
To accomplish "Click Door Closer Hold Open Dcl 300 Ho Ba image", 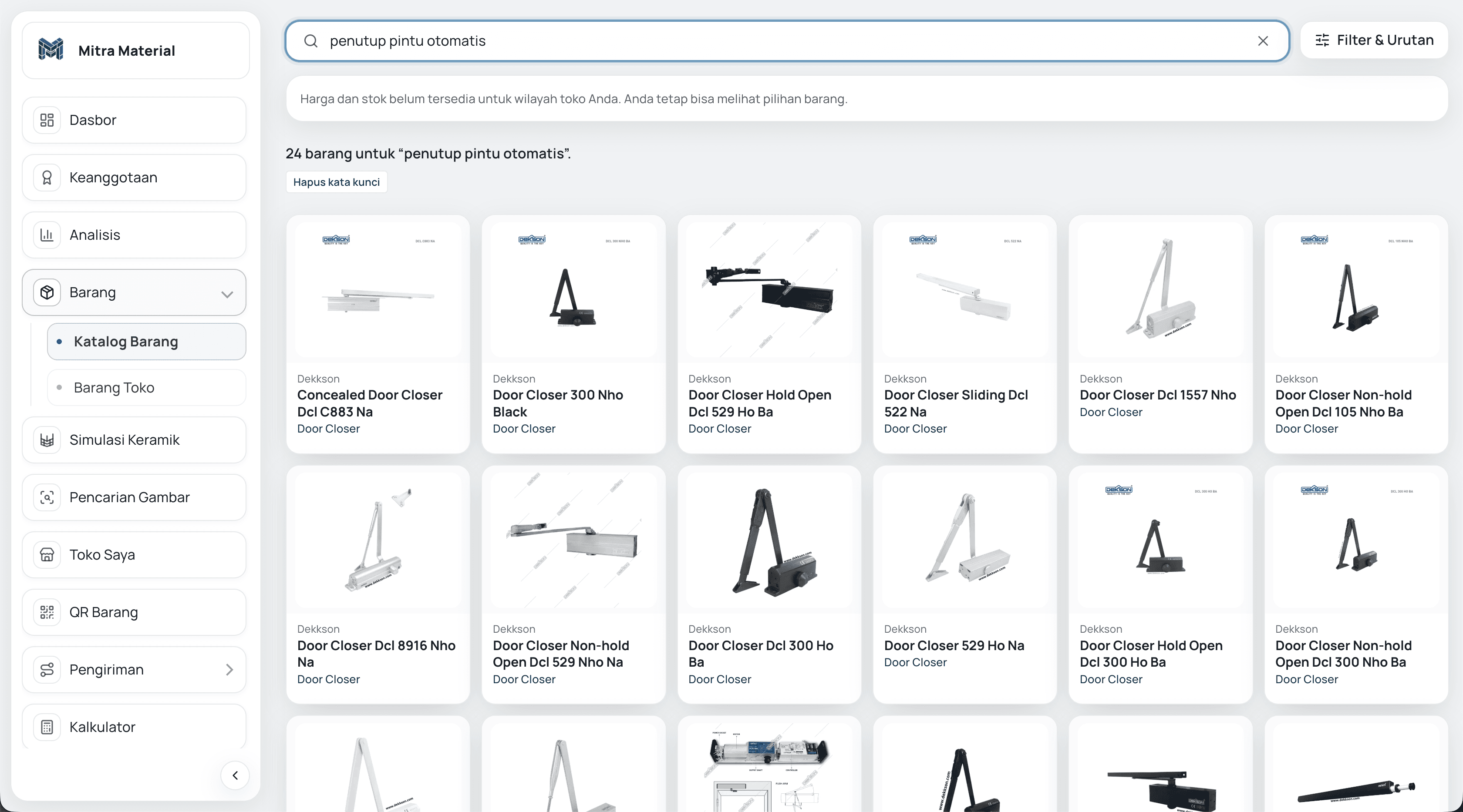I will point(1160,540).
